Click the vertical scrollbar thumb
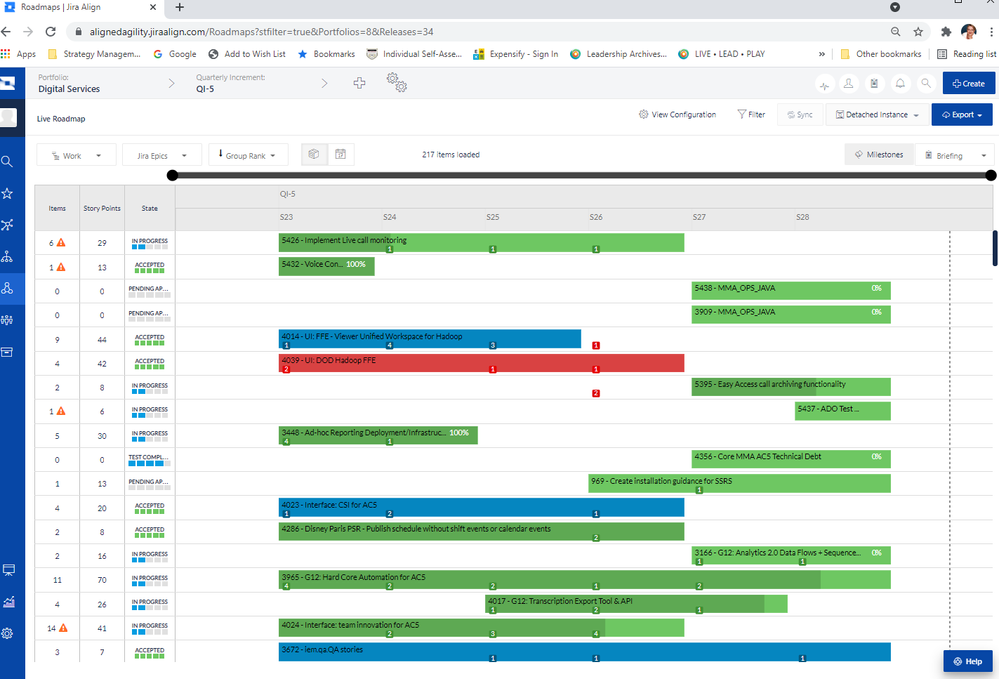Screen dimensions: 999x679 tap(995, 248)
